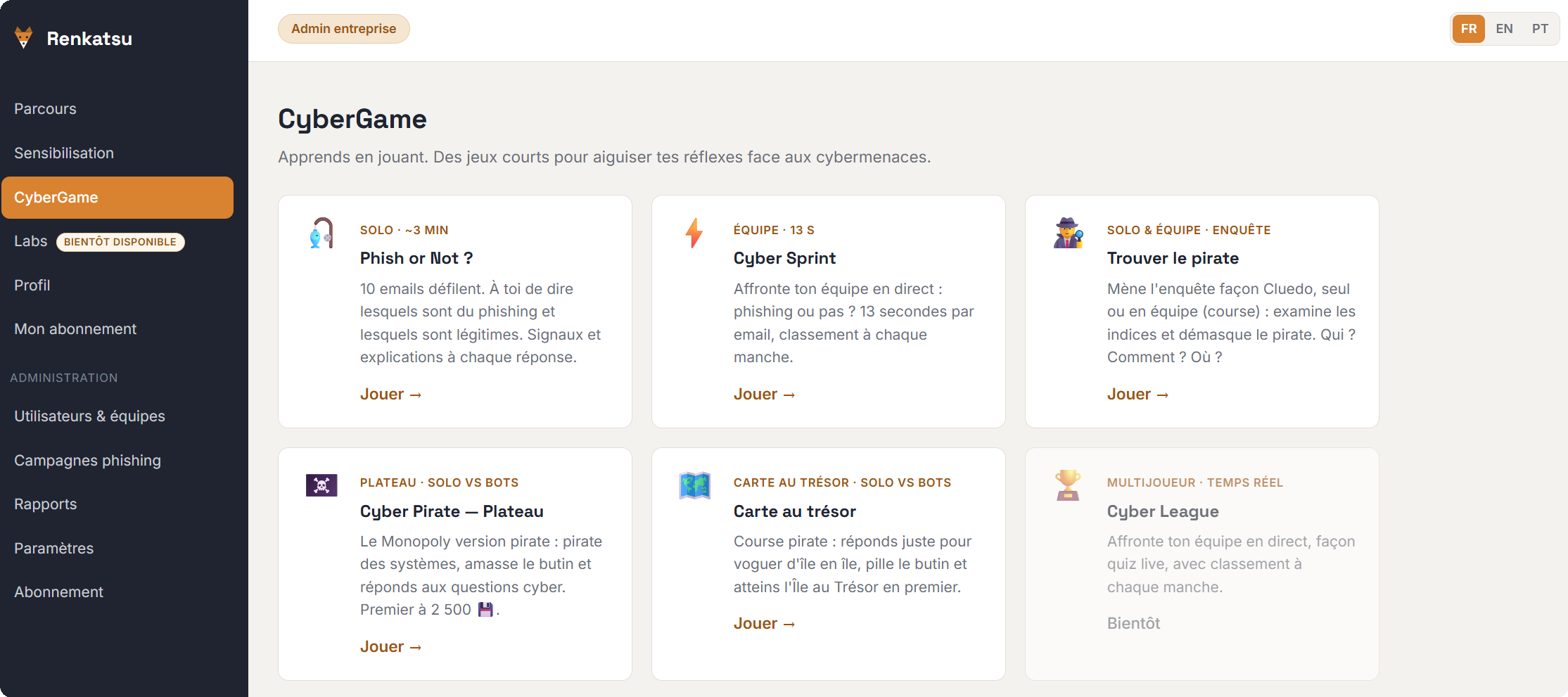Viewport: 1568px width, 697px height.
Task: Go to Campagnes phishing
Action: [117, 461]
